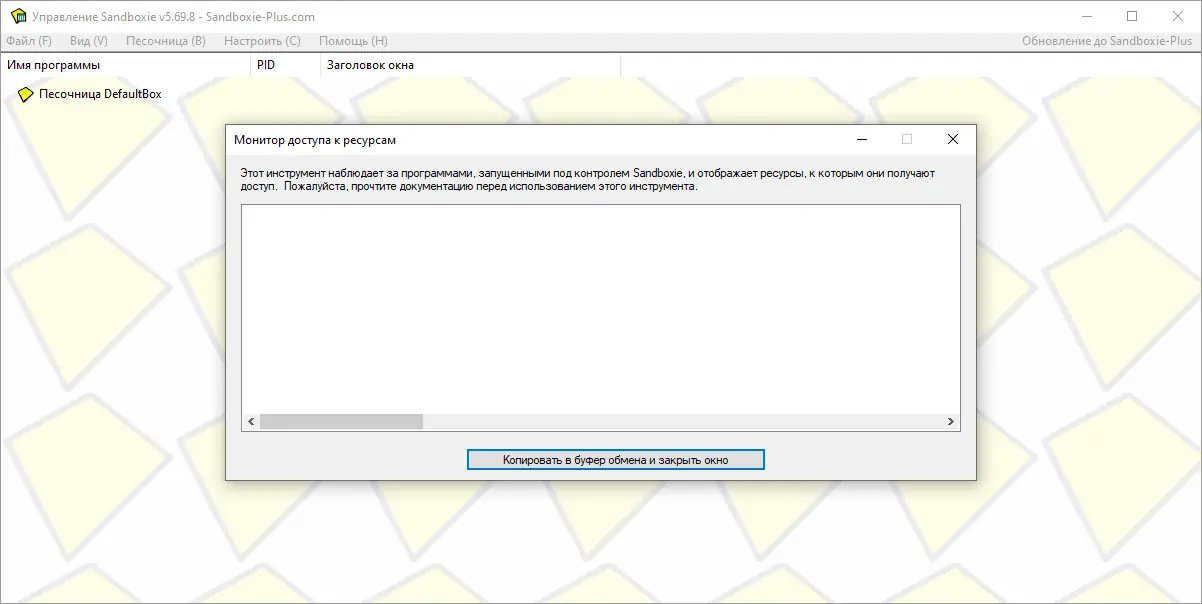The image size is (1202, 604).
Task: Click the PID column header
Action: [285, 65]
